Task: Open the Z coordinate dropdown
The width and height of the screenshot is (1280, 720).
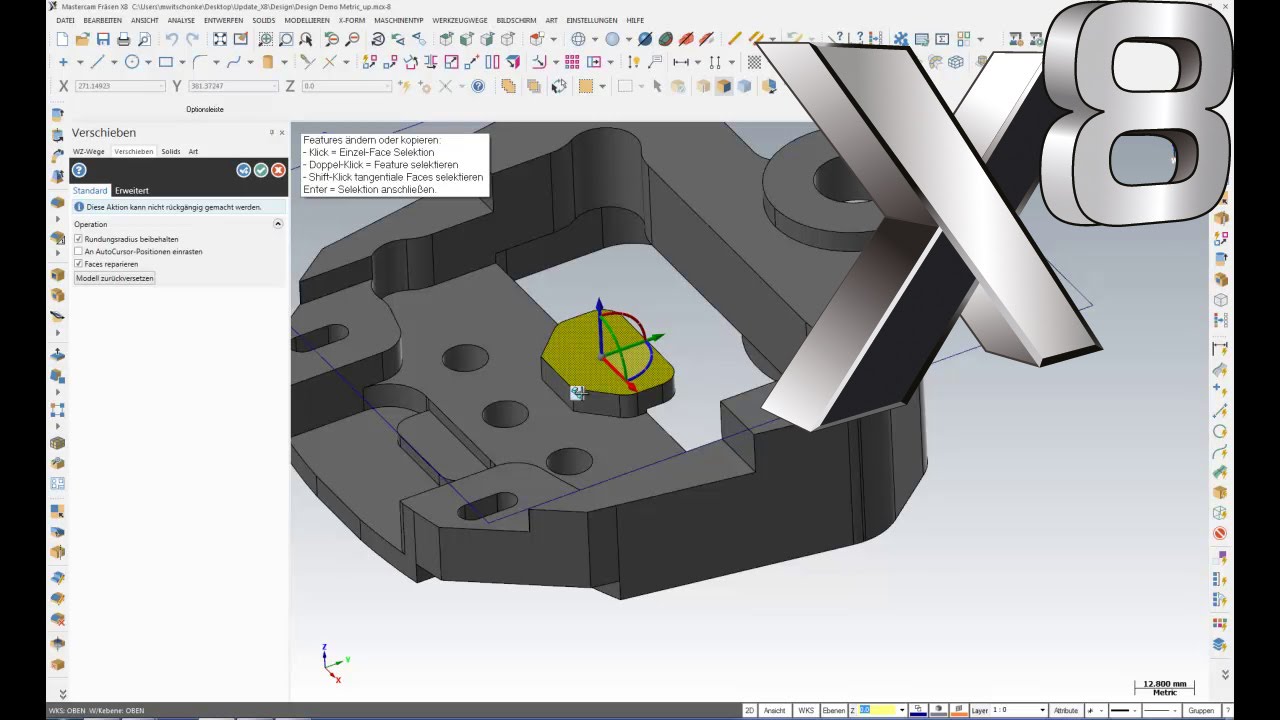Action: [388, 86]
